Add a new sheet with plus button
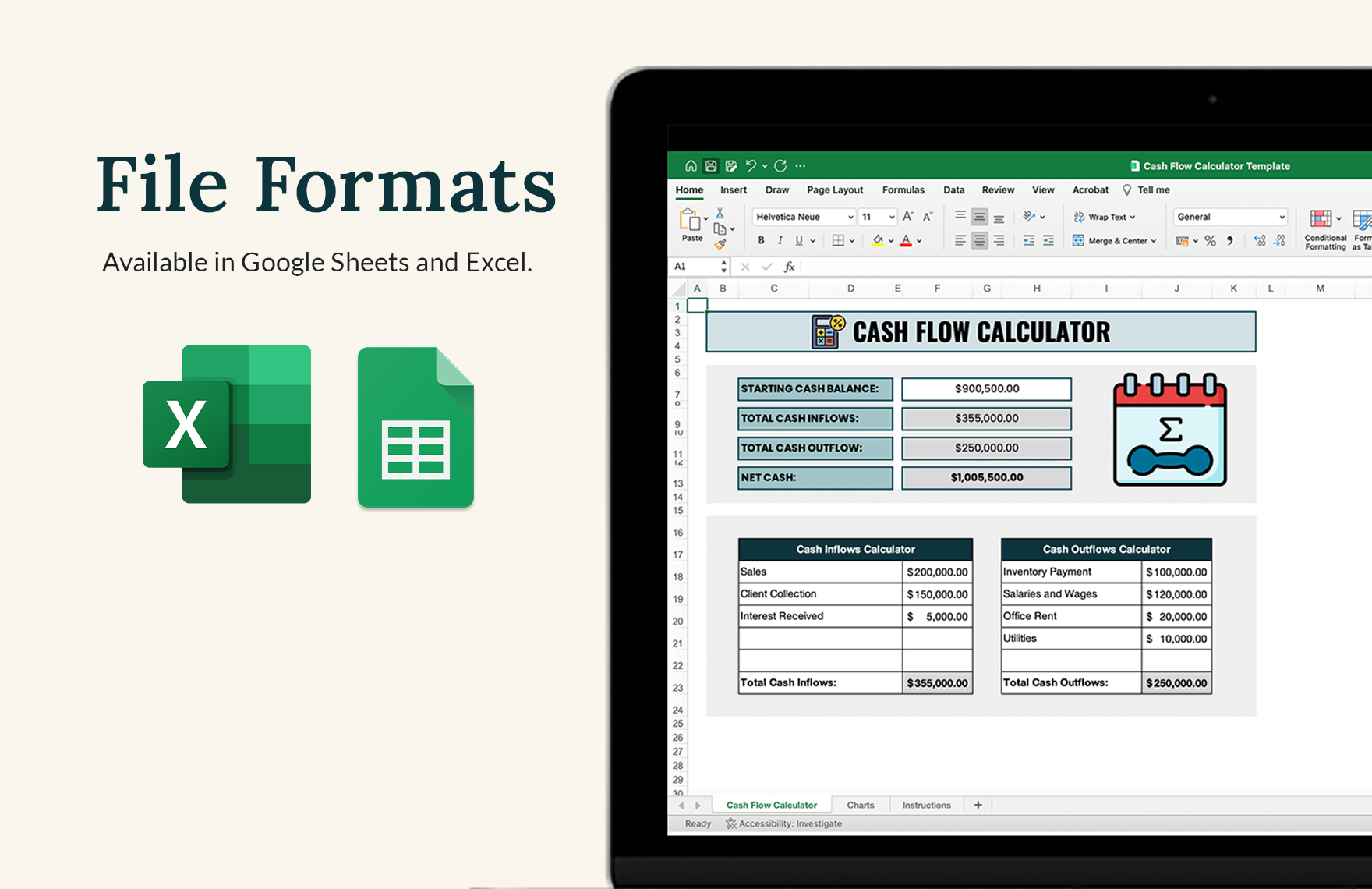This screenshot has height=889, width=1372. click(978, 804)
